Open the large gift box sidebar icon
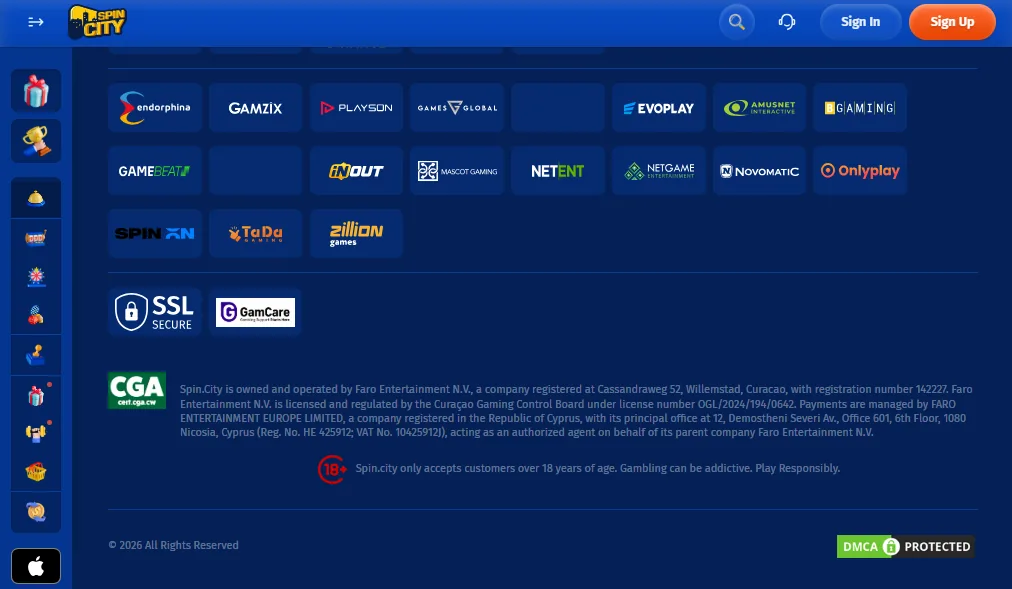Screen dimensions: 1012x589 click(36, 91)
